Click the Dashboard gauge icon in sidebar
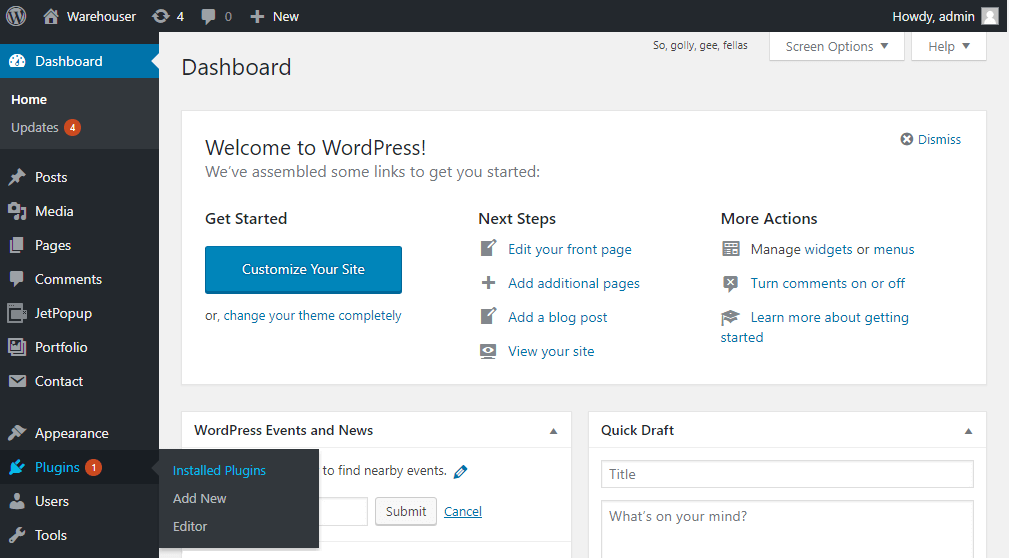This screenshot has height=558, width=1009. (x=17, y=61)
